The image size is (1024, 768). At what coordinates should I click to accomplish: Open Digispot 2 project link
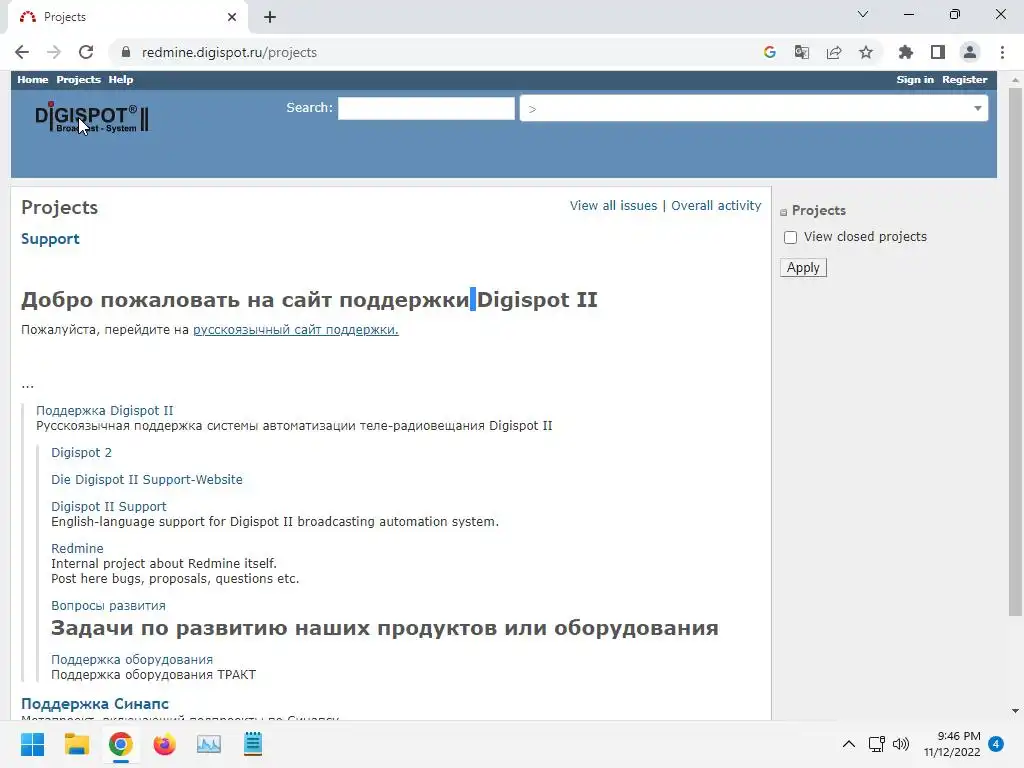[x=82, y=453]
